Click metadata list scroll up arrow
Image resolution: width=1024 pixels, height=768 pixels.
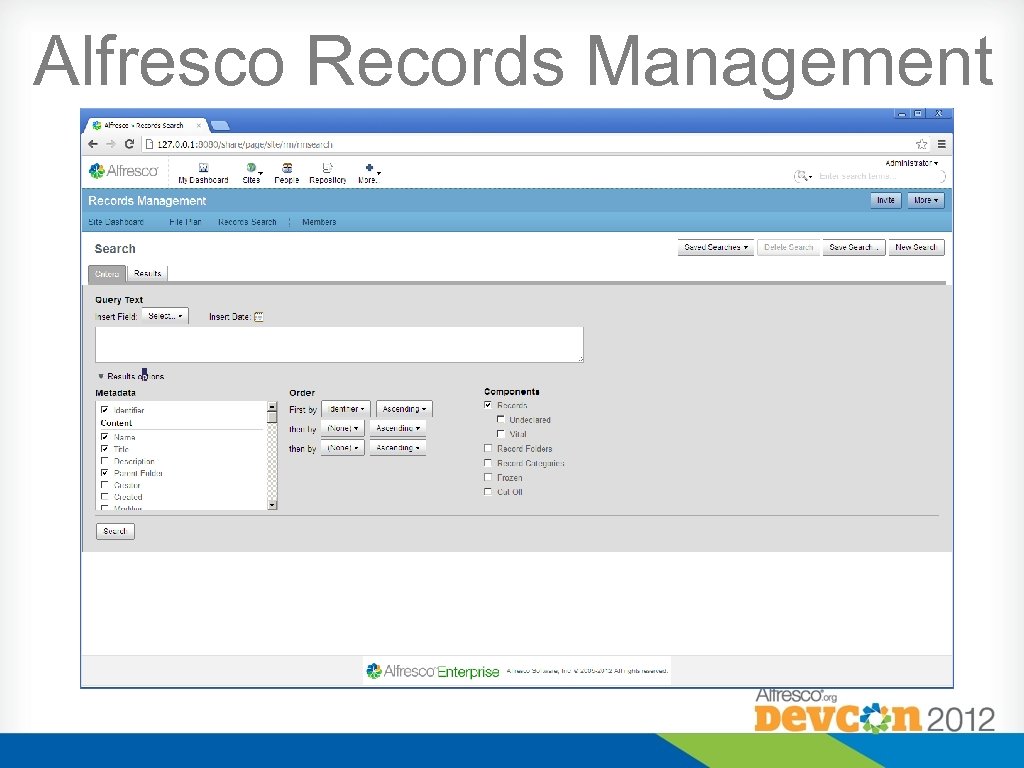272,406
